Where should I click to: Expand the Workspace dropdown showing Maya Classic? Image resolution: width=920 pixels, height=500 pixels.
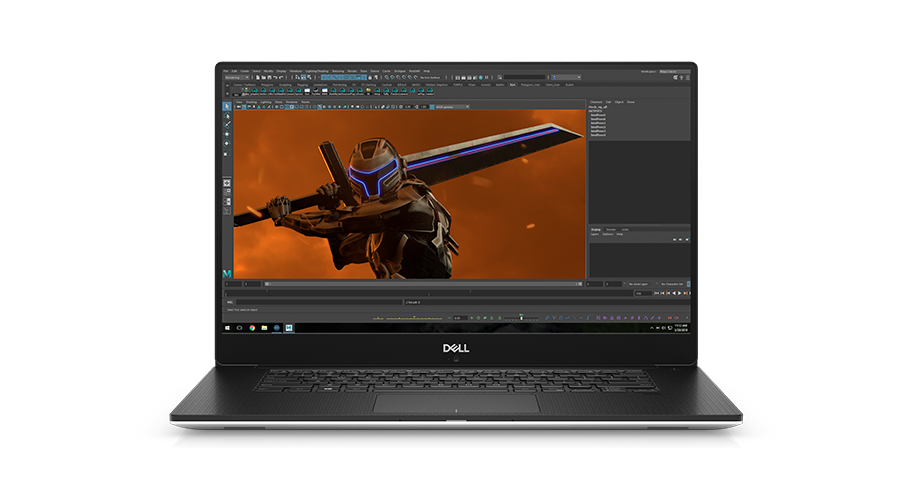pyautogui.click(x=674, y=72)
